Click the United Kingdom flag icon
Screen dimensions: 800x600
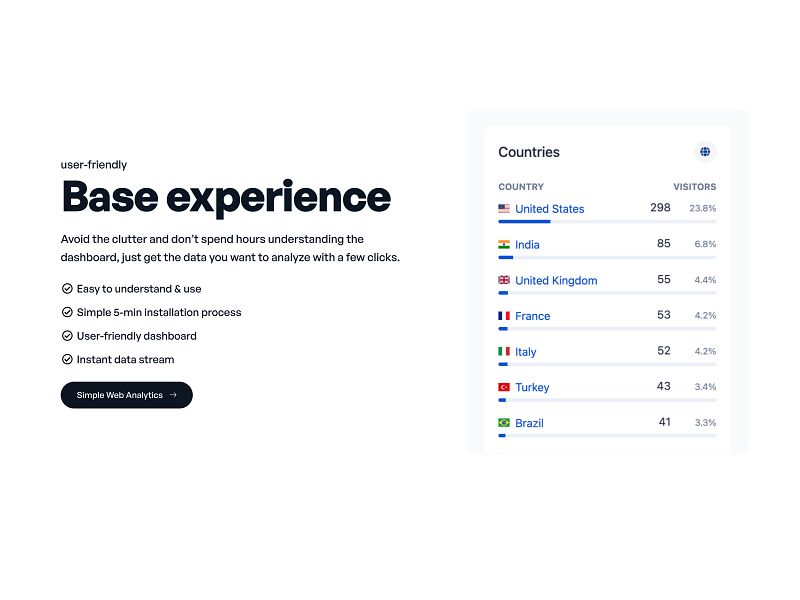(503, 280)
